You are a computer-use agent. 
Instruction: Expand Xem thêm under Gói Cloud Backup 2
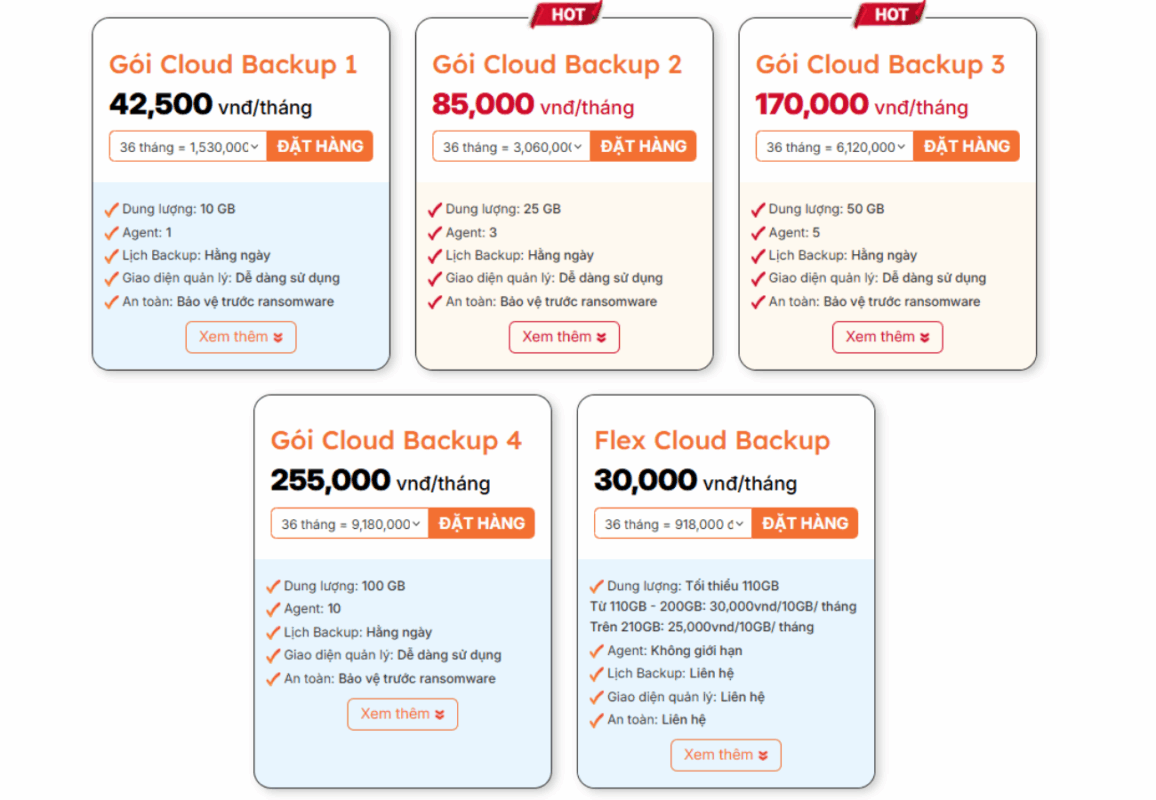coord(564,337)
